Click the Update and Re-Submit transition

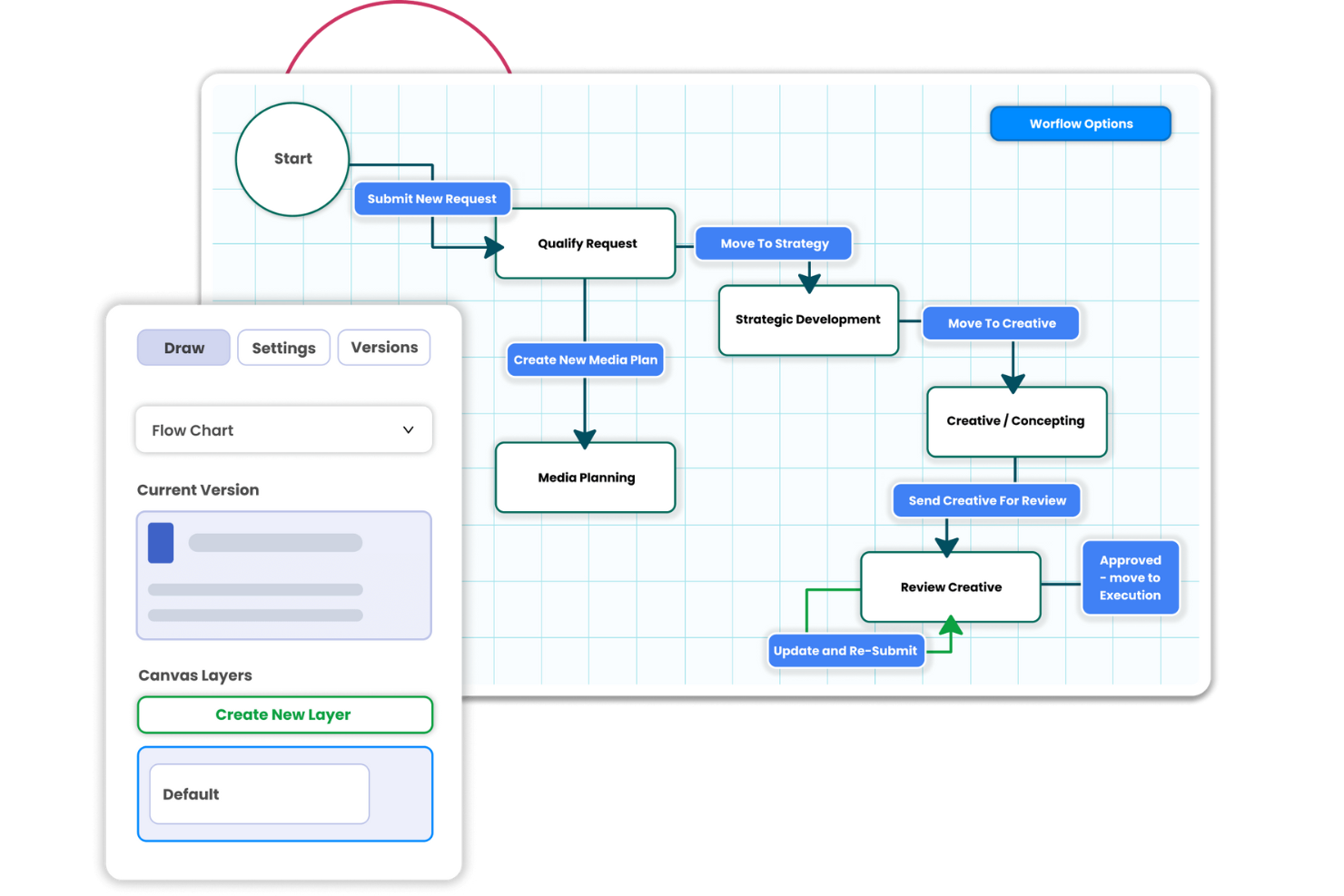845,651
